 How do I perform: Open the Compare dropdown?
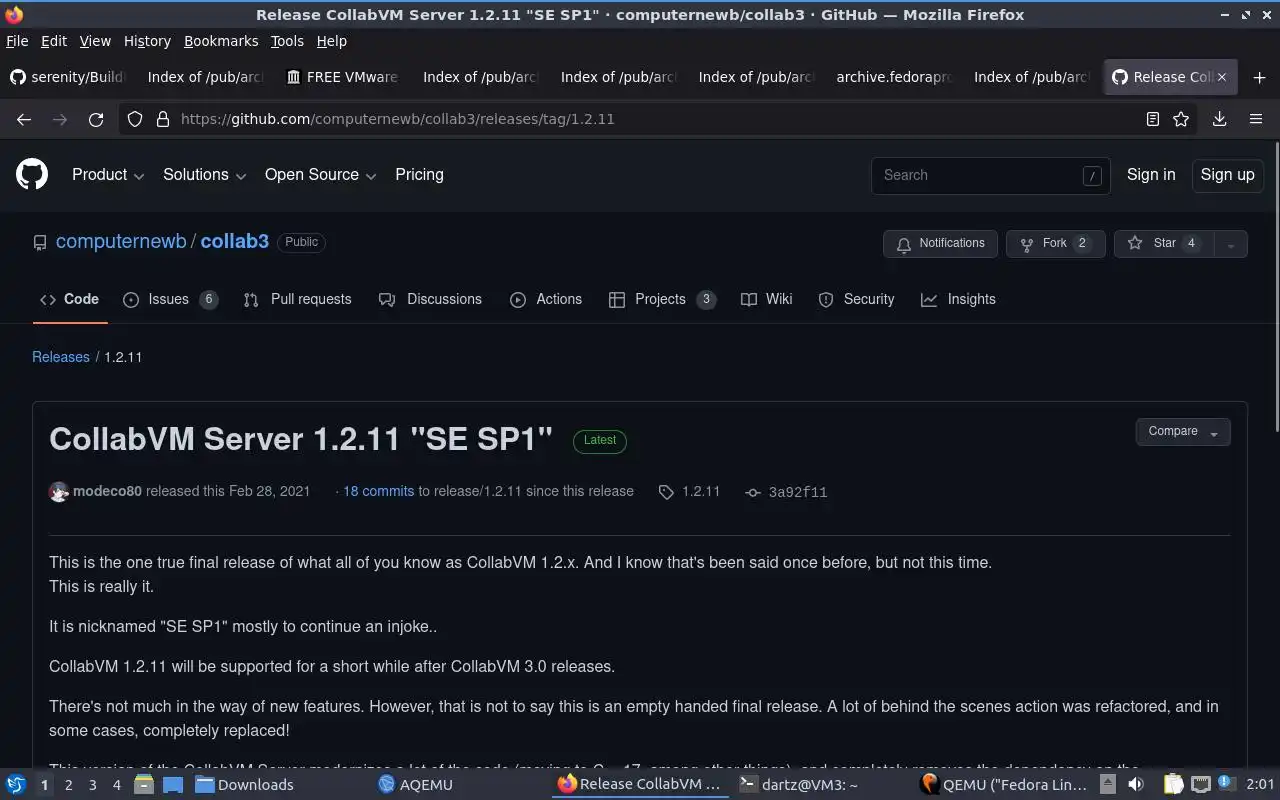(x=1183, y=432)
